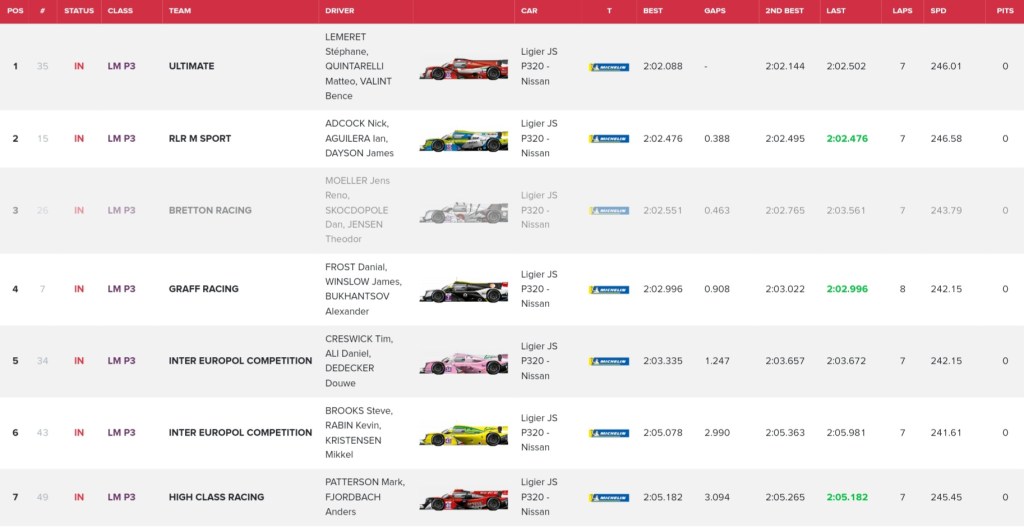Click driver names ADCOCK, AGUILERA, DAYSON
1024x531 pixels.
(x=359, y=138)
